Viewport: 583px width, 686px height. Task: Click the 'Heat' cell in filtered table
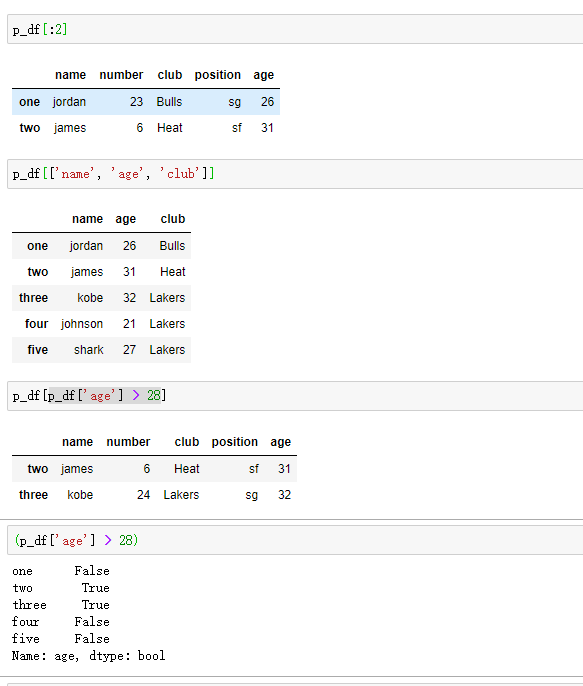[187, 469]
